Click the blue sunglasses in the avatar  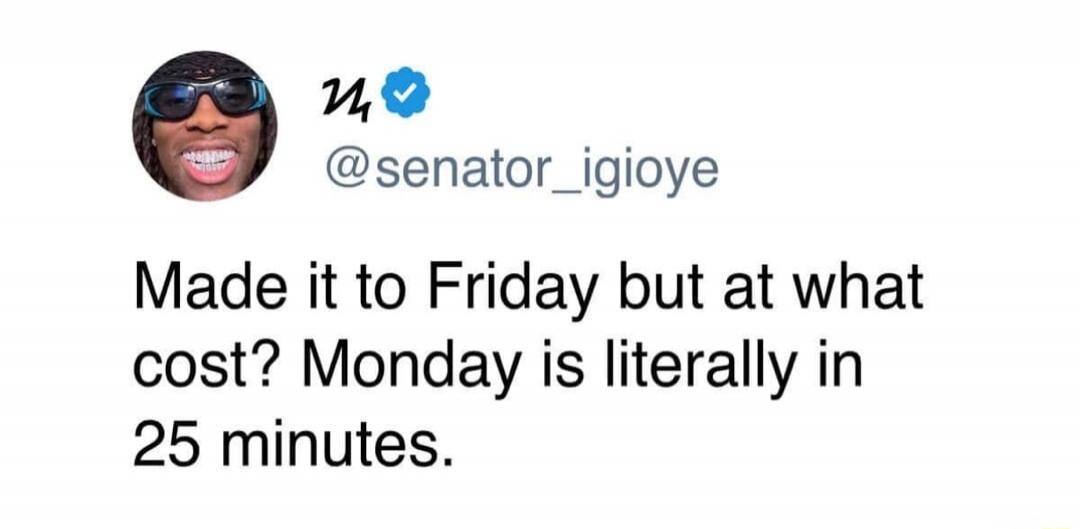pos(205,96)
